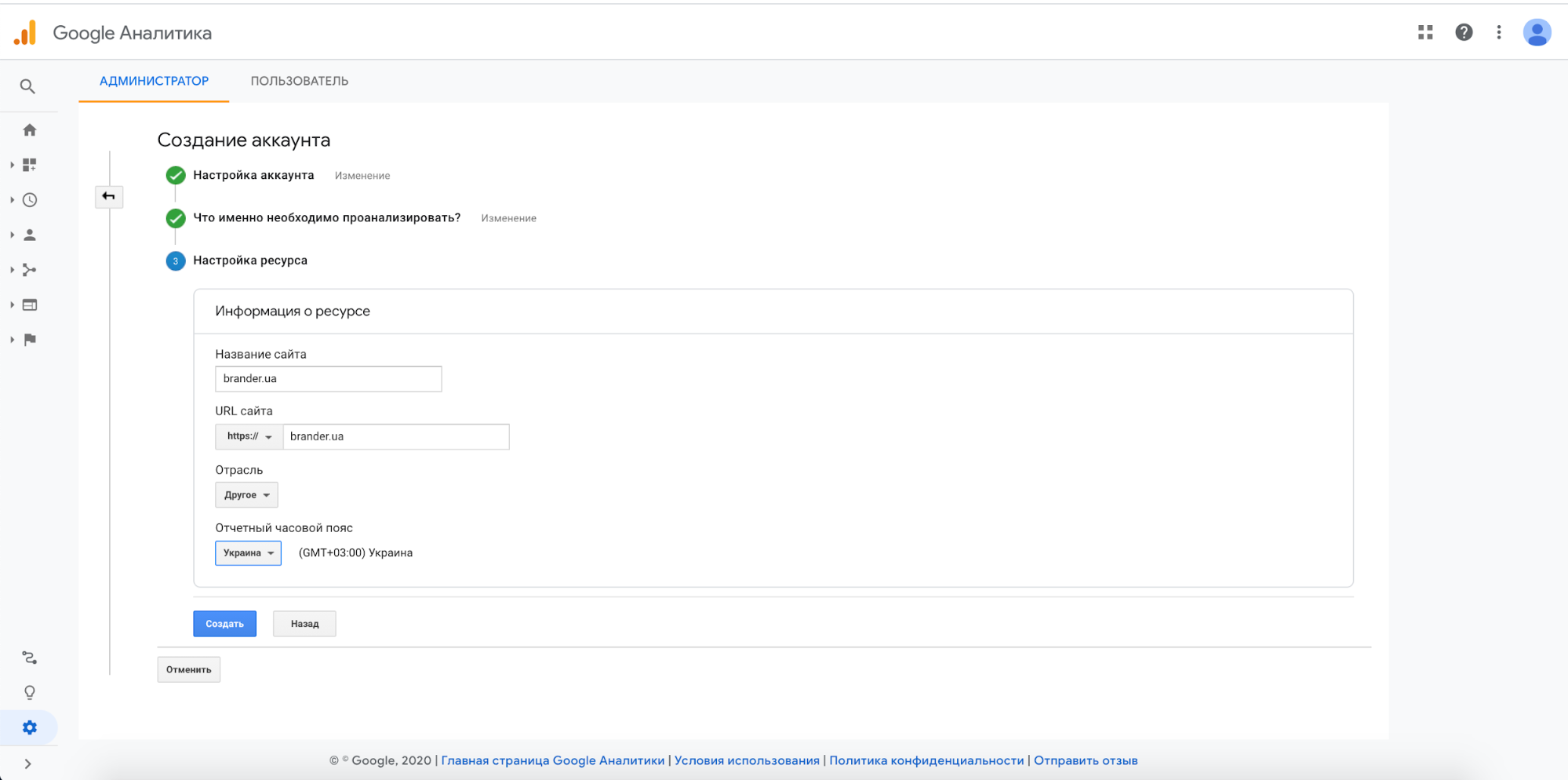Open the Украина time zone dropdown
Viewport: 1568px width, 780px height.
pos(248,553)
